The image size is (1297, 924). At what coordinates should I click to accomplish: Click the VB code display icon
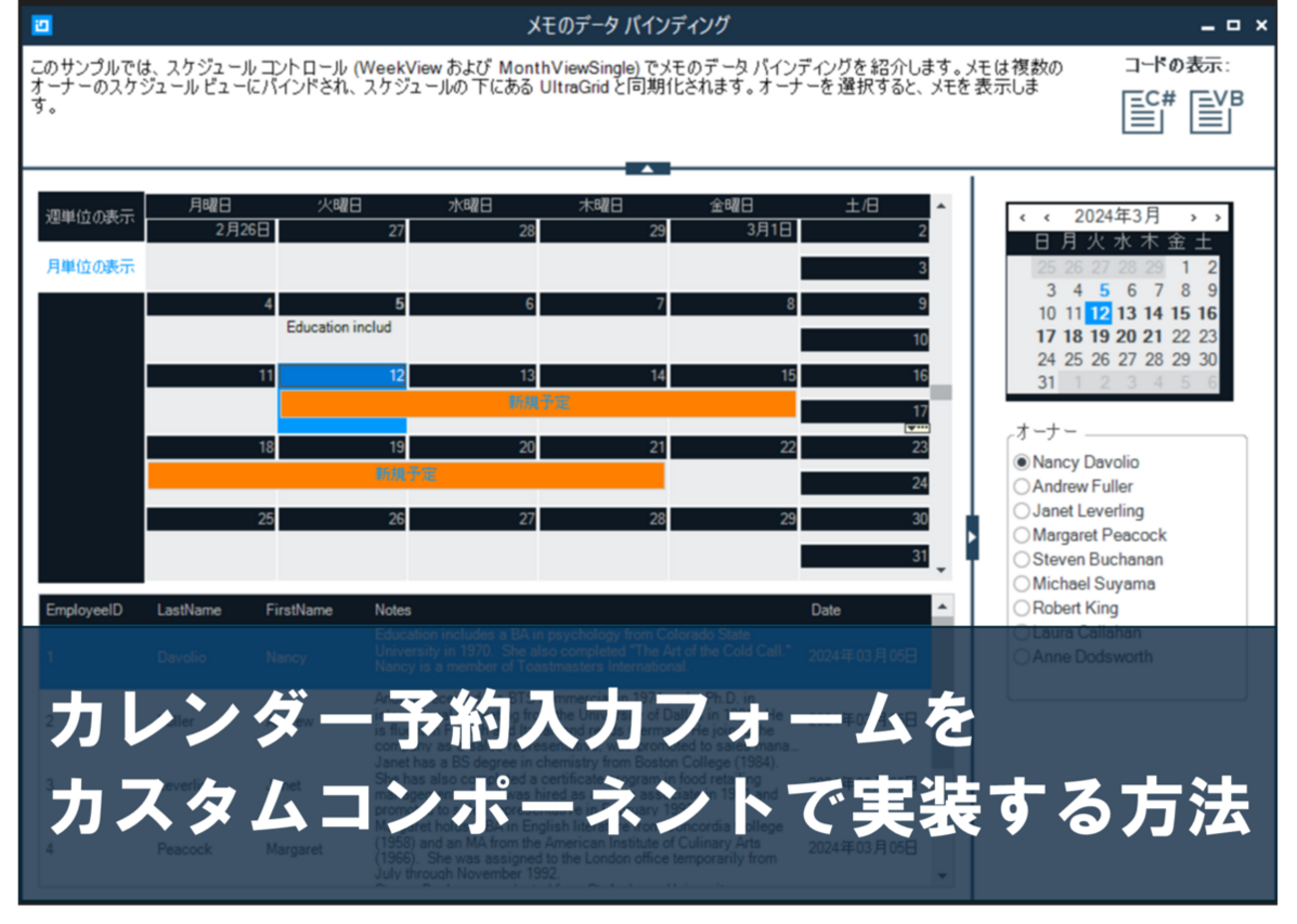coord(1209,111)
